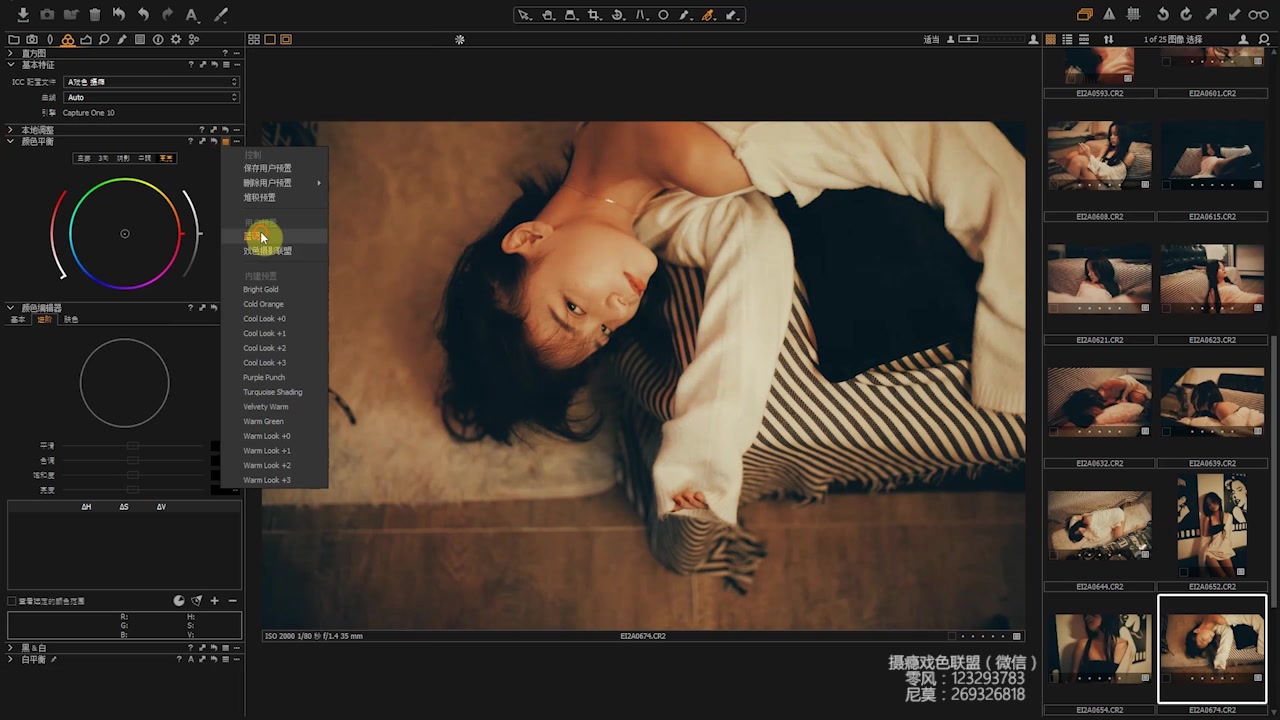
Task: Toggle the orange stacked-windows viewer icon
Action: pos(1085,15)
